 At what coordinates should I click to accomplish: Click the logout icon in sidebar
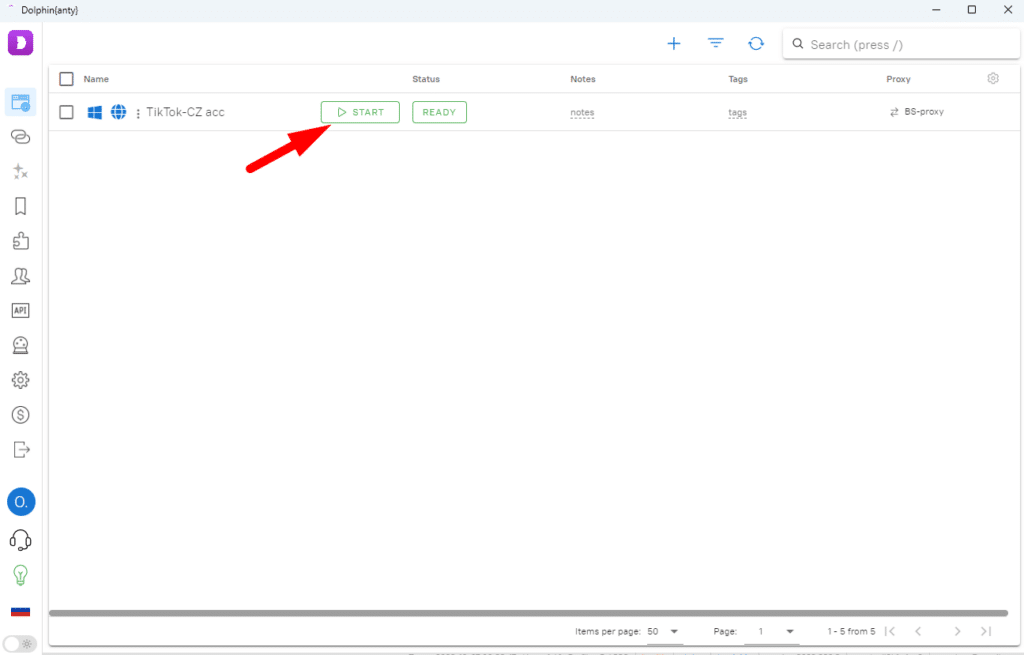tap(20, 449)
